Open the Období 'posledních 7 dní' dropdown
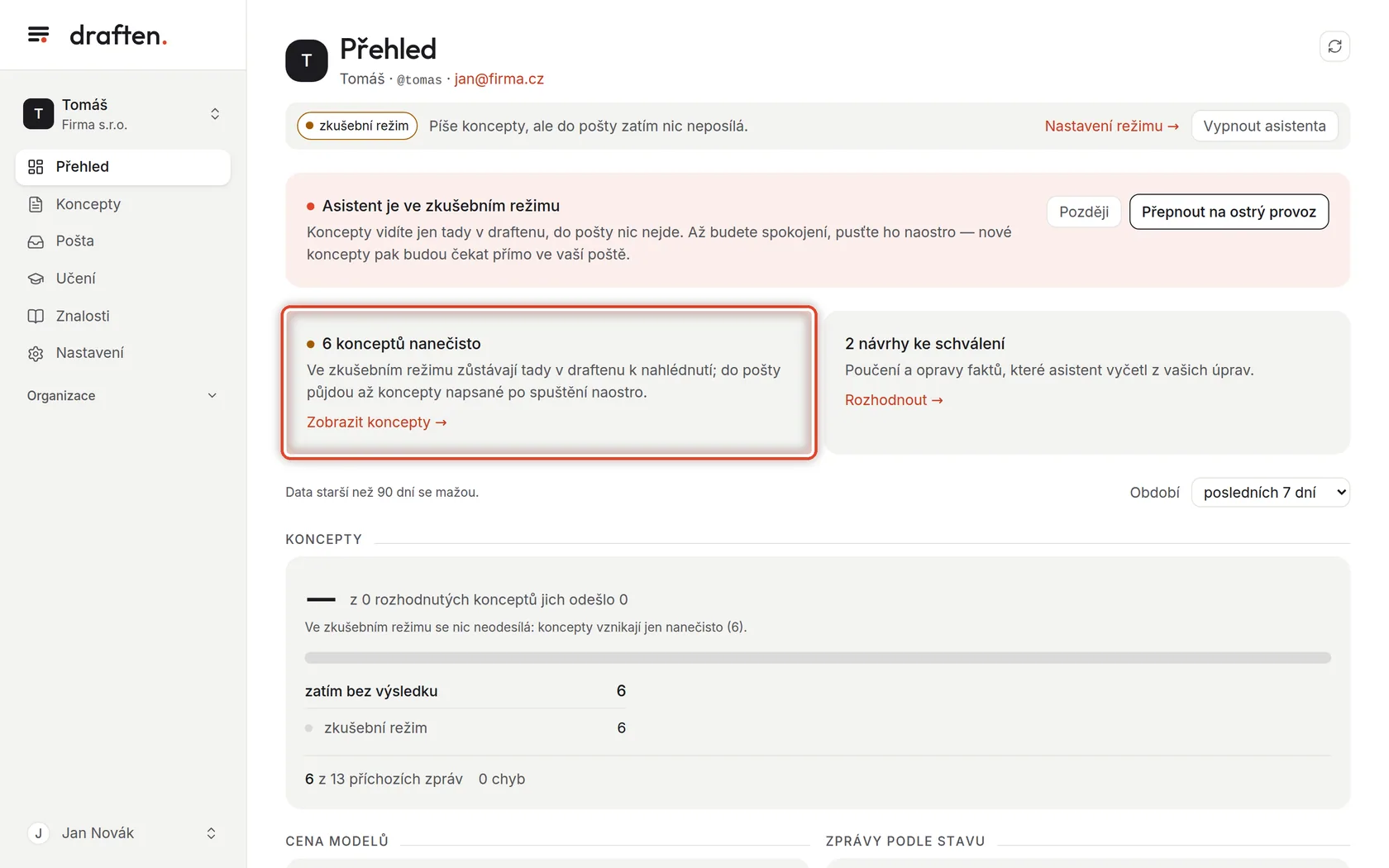The image size is (1389, 868). click(x=1271, y=493)
